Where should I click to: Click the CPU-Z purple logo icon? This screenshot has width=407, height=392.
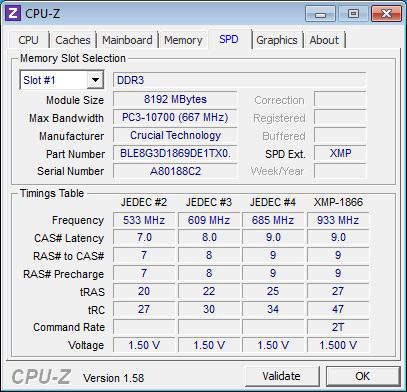point(13,14)
